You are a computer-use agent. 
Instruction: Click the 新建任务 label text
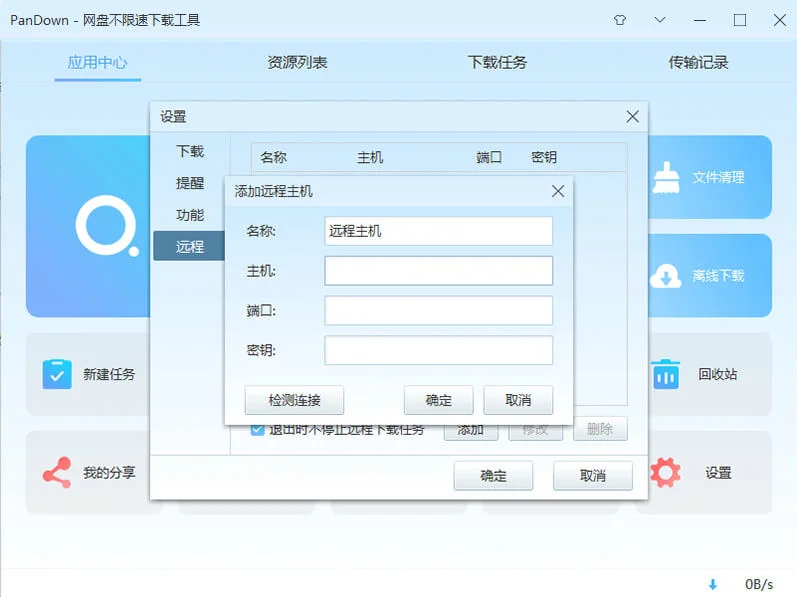pyautogui.click(x=109, y=374)
